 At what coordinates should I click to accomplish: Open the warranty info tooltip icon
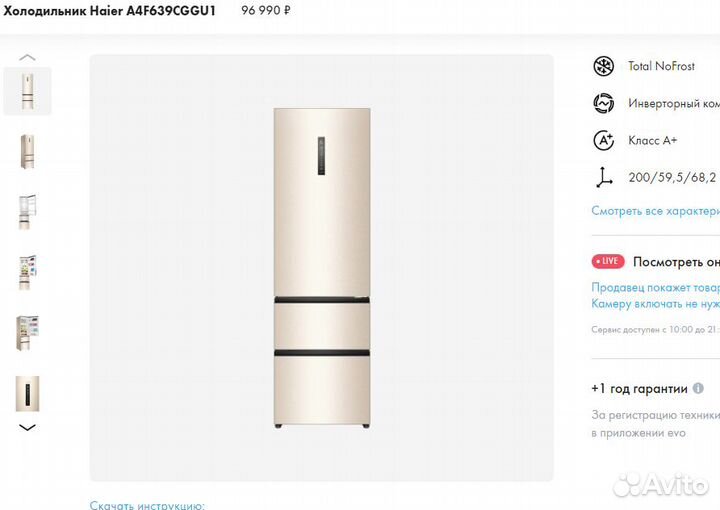698,388
